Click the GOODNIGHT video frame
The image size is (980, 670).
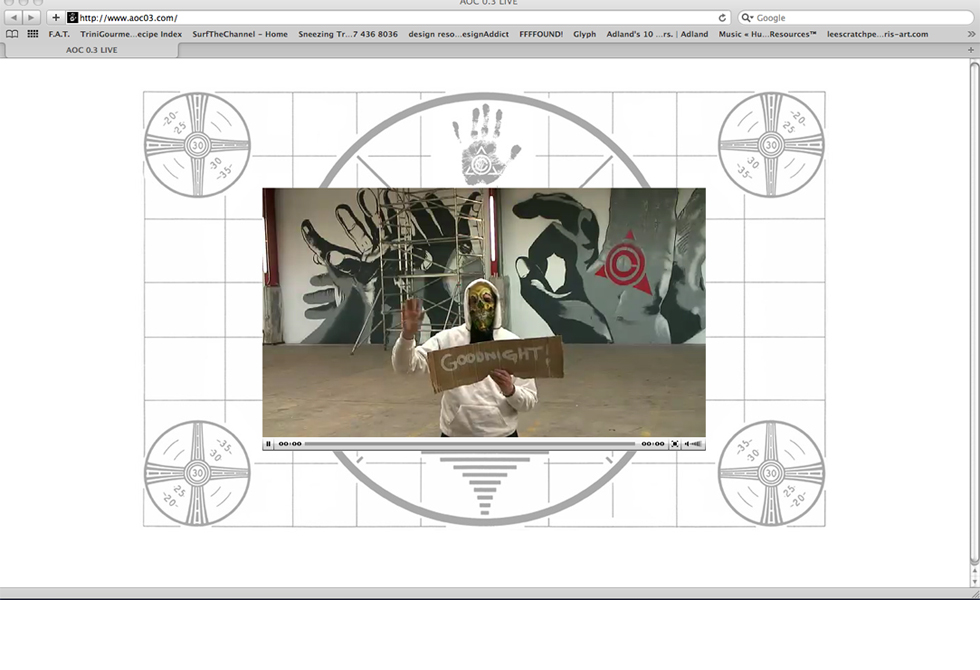(x=484, y=312)
